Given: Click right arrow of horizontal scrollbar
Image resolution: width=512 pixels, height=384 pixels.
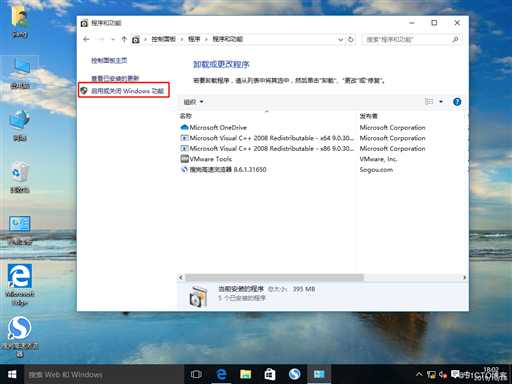Looking at the screenshot, I should [464, 277].
